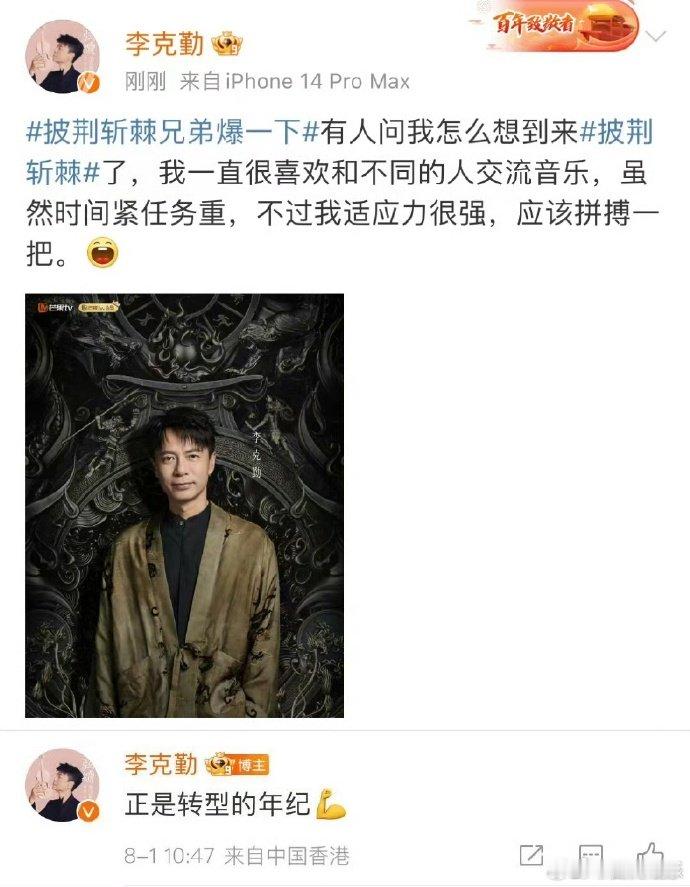This screenshot has height=887, width=690.
Task: Open the shorter #披荆斩棘# hashtag link
Action: click(339, 153)
